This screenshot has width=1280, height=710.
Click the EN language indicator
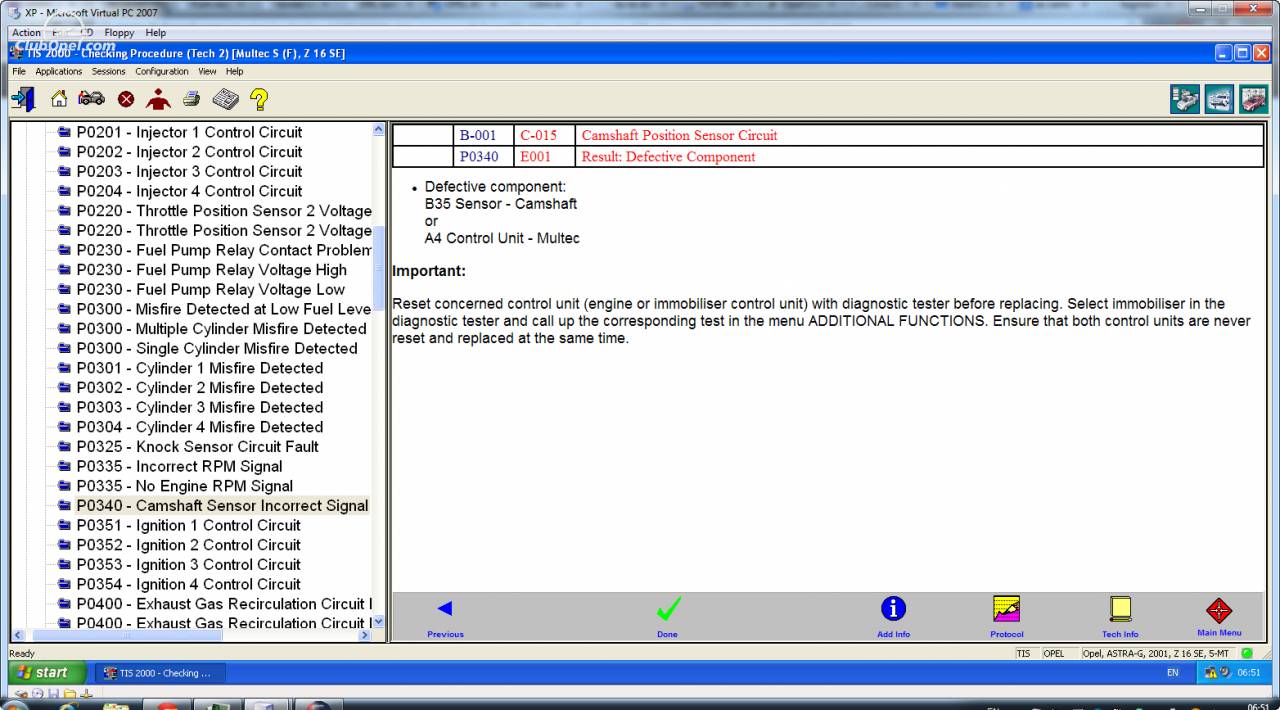click(x=1172, y=673)
